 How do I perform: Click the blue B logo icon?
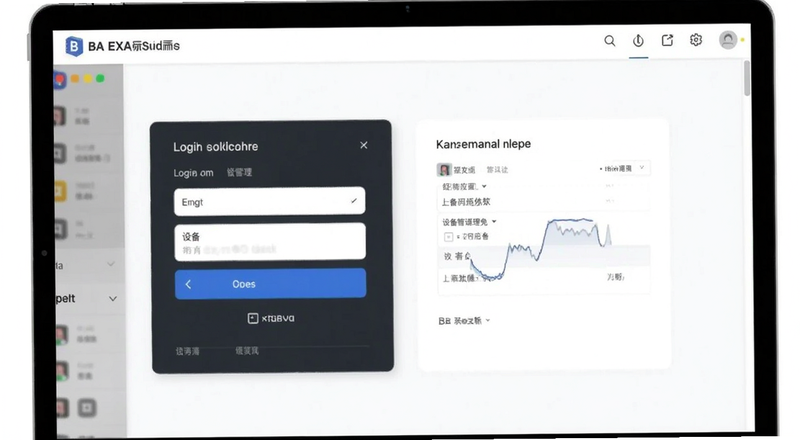(74, 46)
